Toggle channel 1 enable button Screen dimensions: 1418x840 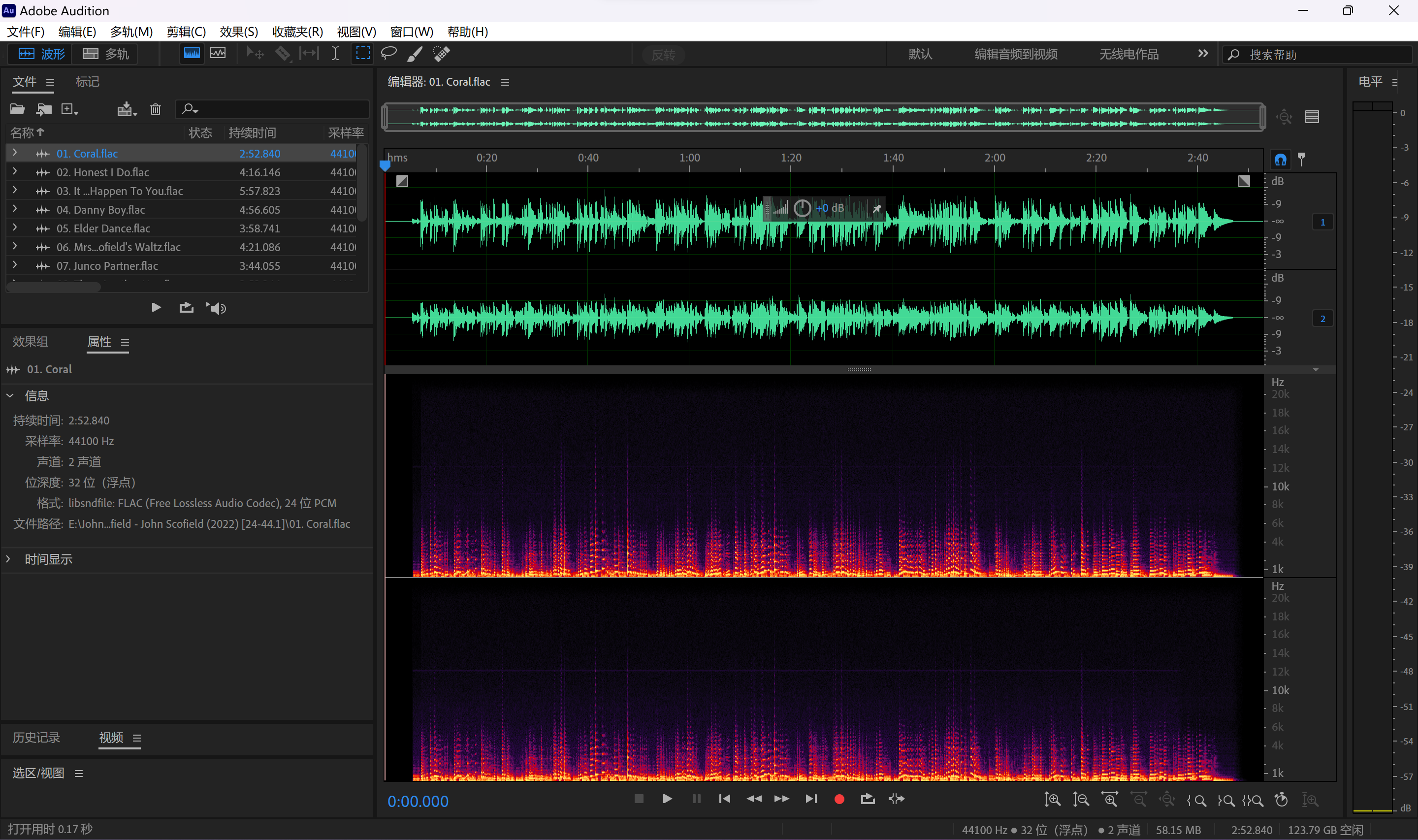coord(1322,223)
